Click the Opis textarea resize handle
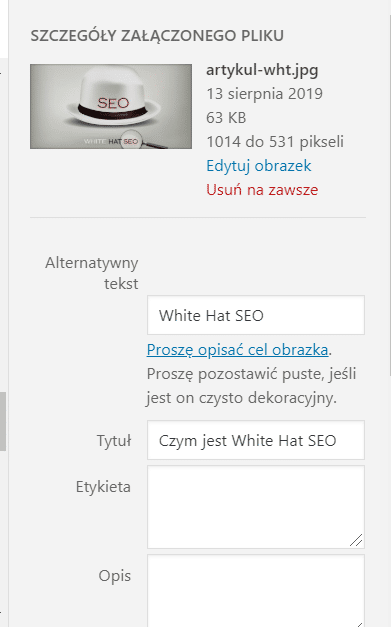The height and width of the screenshot is (627, 391). click(359, 624)
